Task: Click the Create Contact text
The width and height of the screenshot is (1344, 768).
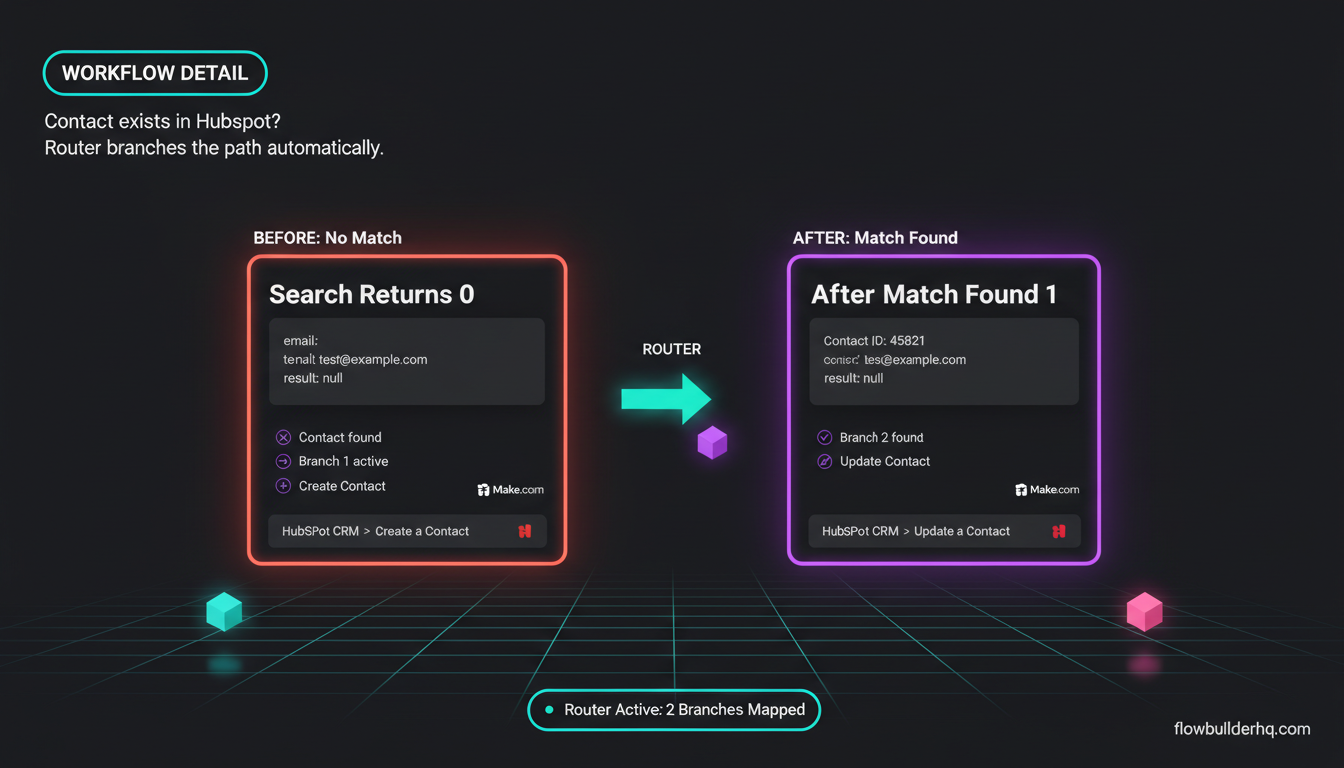Action: 342,486
